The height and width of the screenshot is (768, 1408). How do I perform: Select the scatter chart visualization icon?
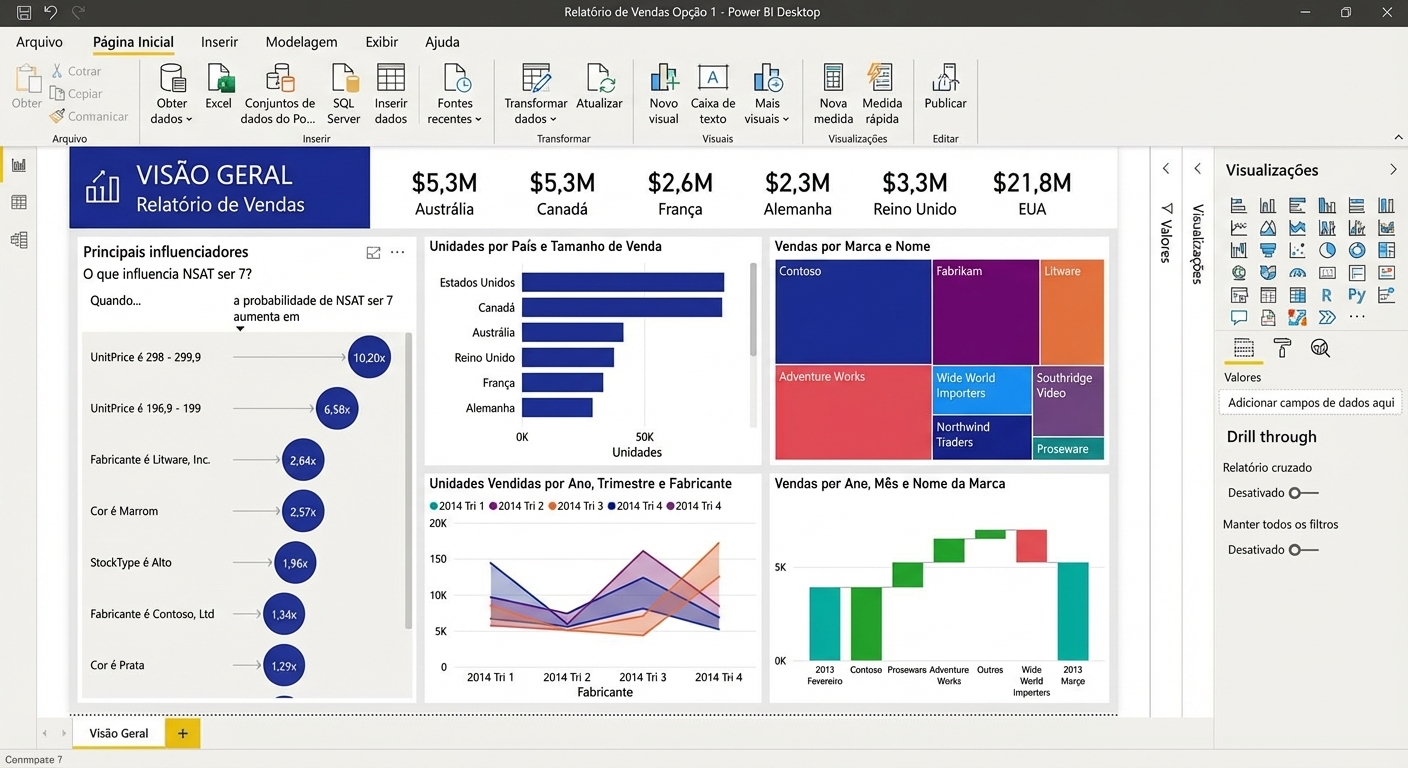point(1297,250)
